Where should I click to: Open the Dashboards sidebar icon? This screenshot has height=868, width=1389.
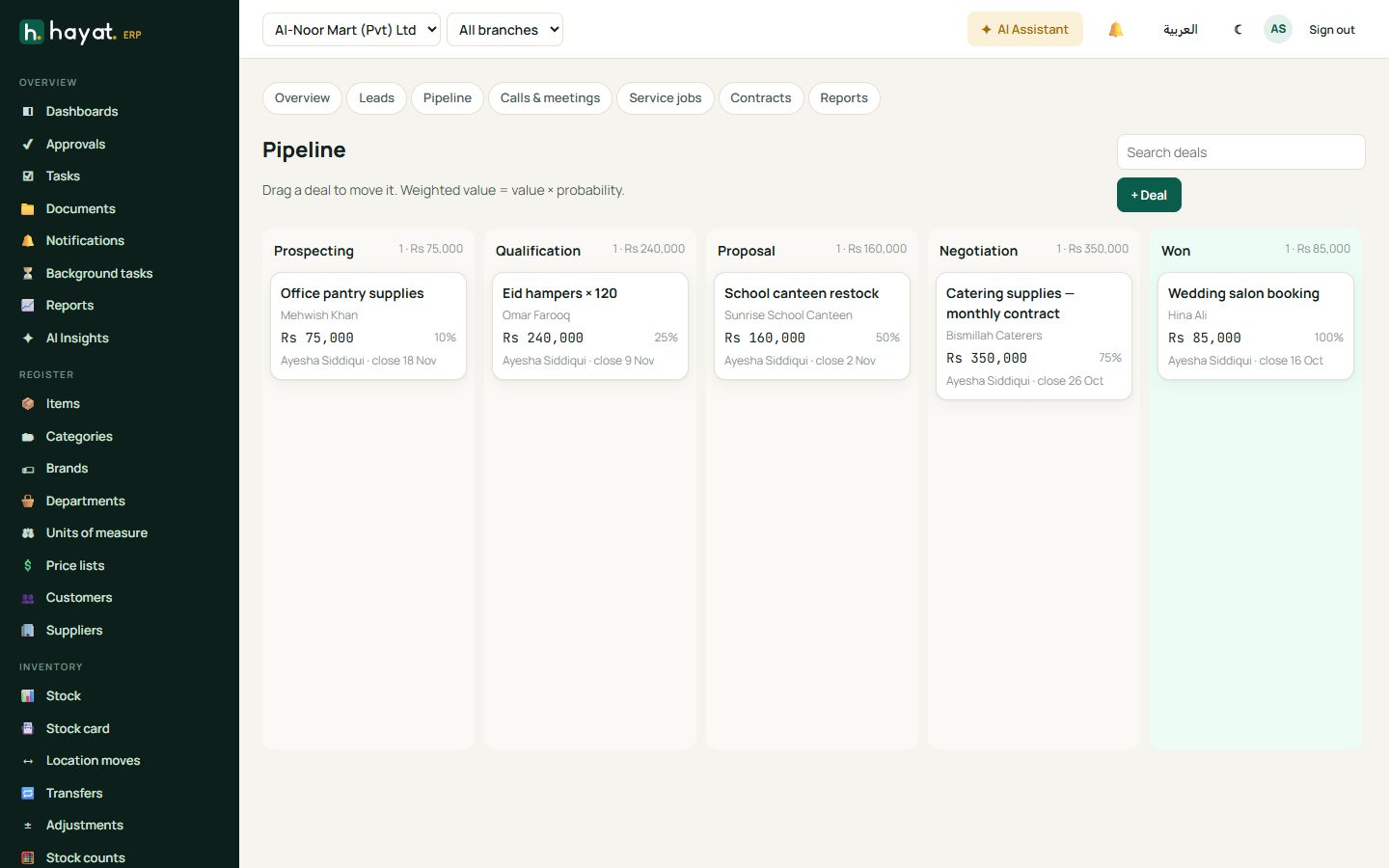(28, 112)
